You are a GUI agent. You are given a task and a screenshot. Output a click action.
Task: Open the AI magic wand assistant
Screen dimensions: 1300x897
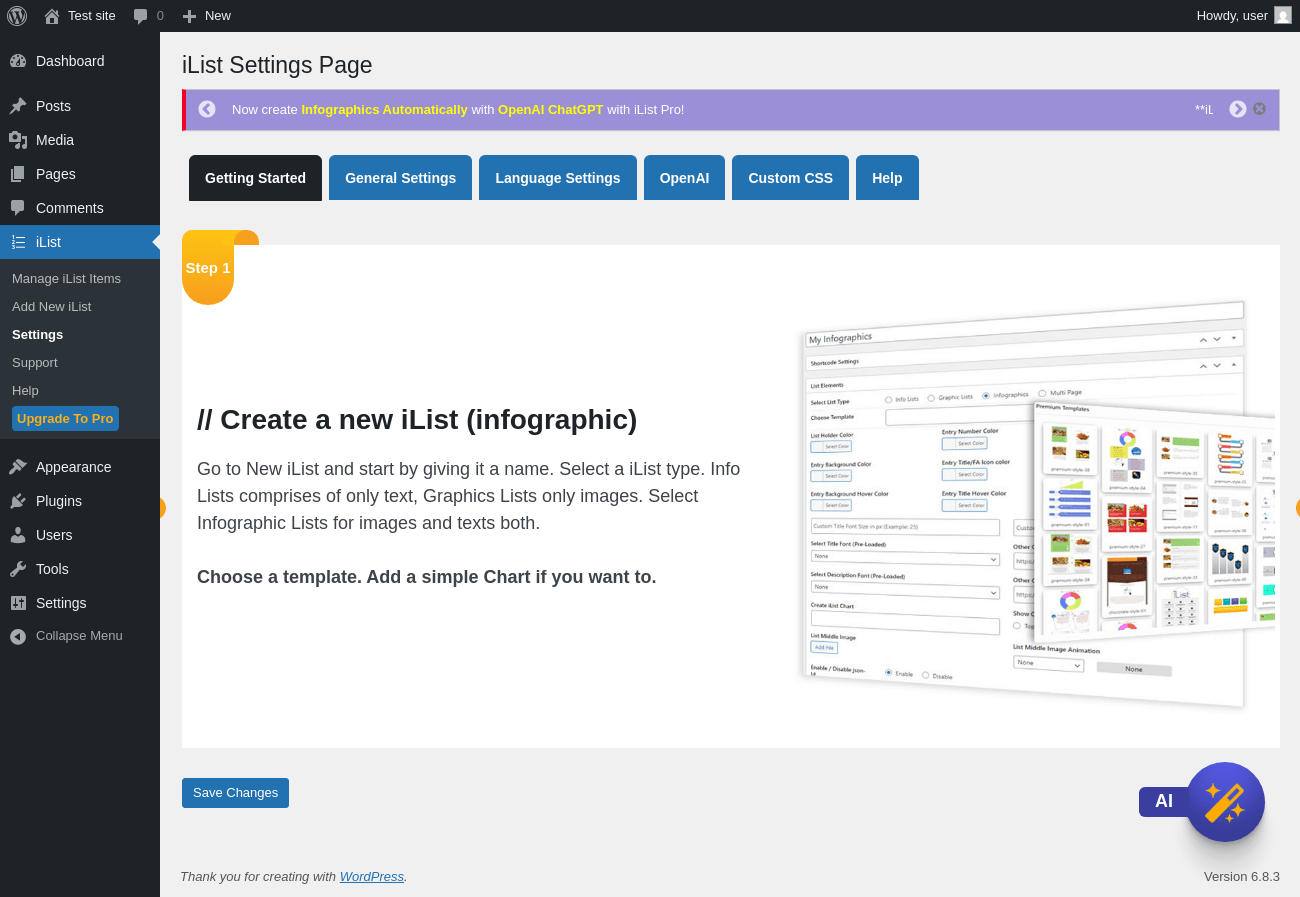[1225, 802]
